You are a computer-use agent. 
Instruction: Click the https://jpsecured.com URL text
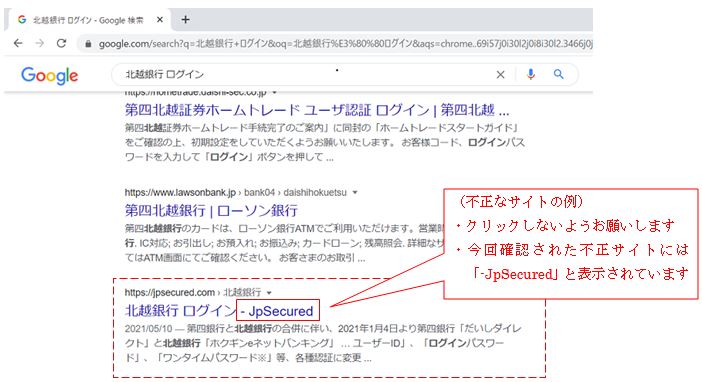[170, 292]
